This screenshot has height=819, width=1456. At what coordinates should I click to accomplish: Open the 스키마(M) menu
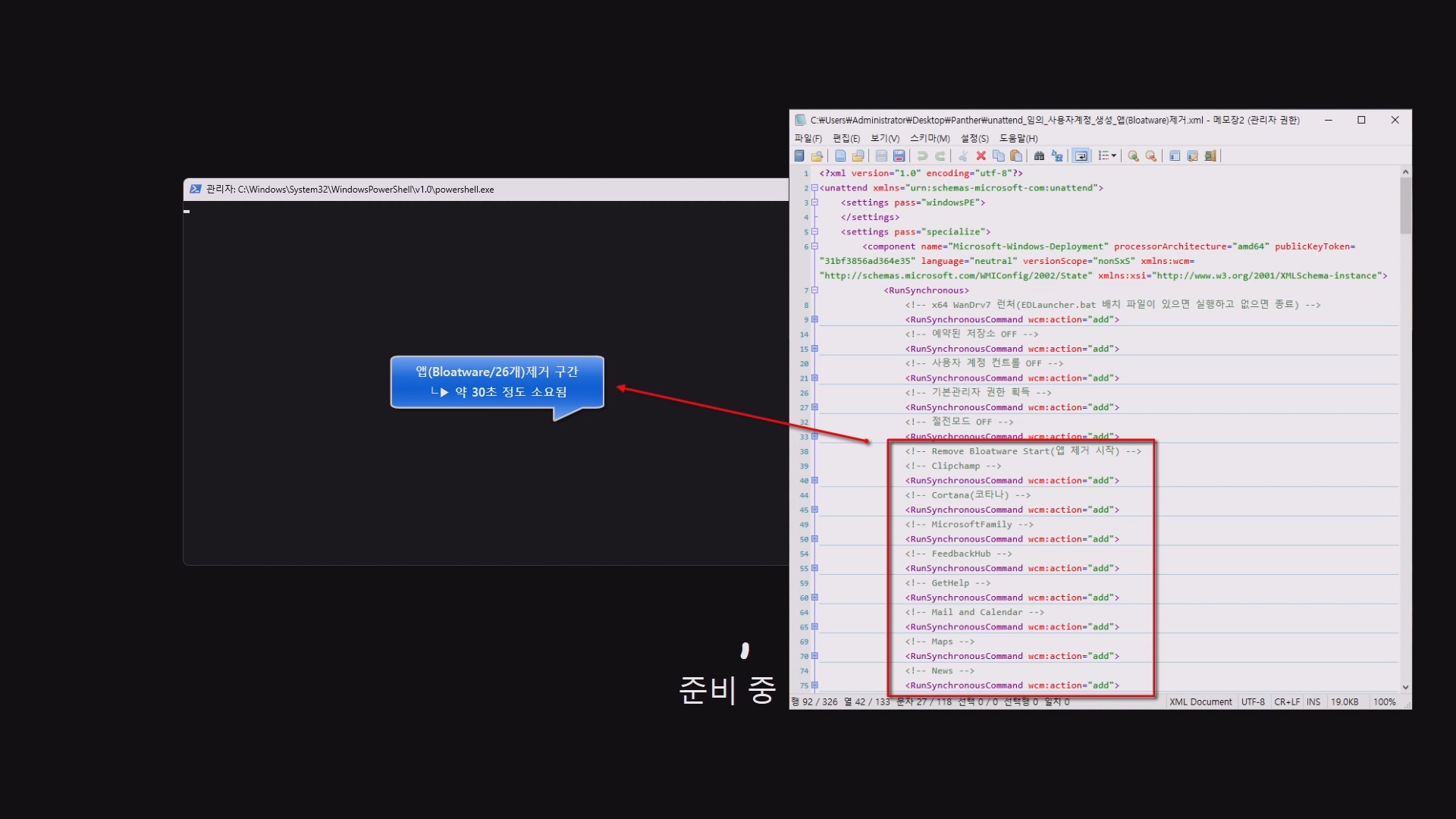[x=929, y=138]
